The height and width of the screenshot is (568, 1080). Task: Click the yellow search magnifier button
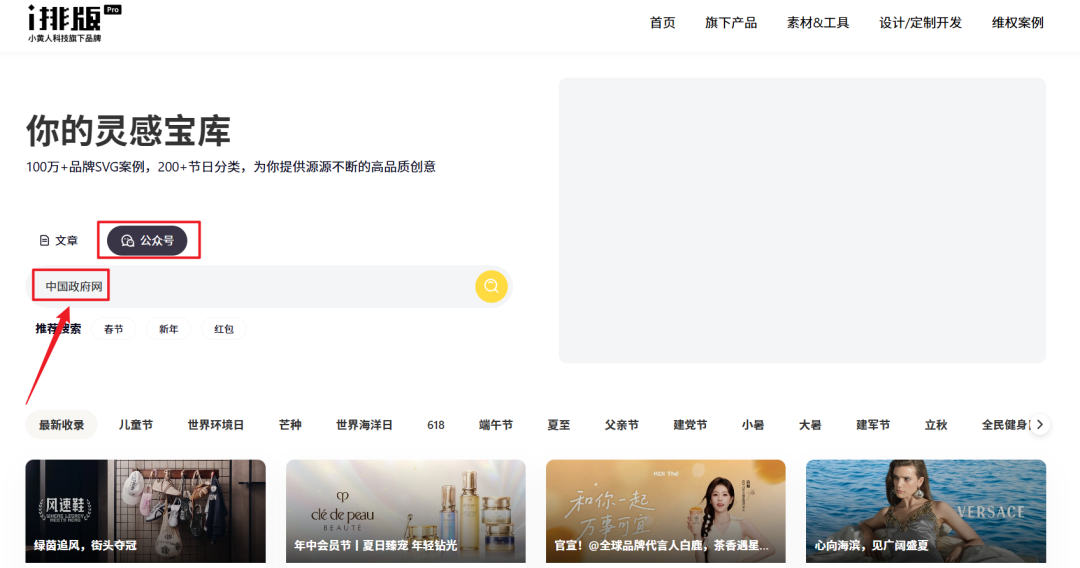491,286
